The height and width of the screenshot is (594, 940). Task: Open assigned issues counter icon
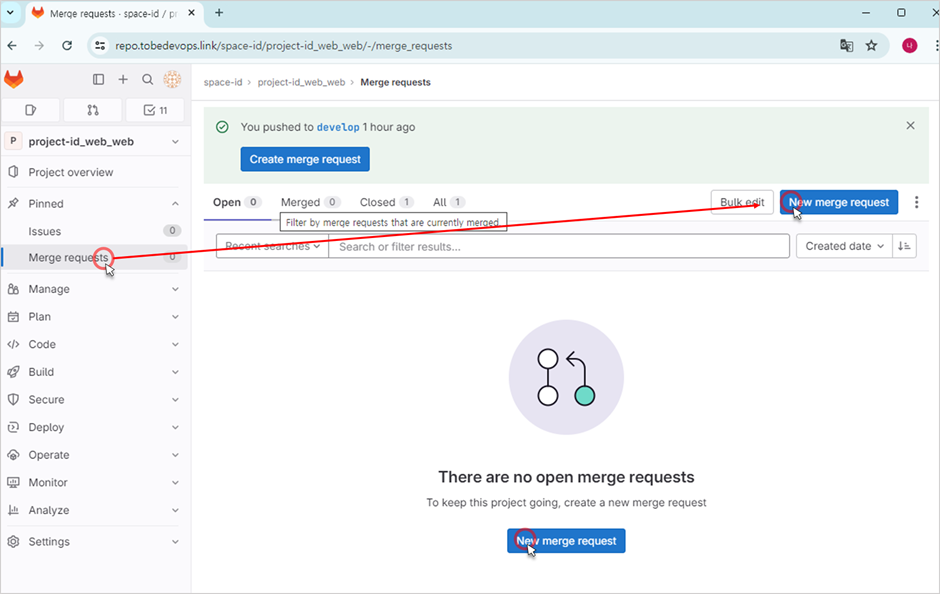pos(31,110)
